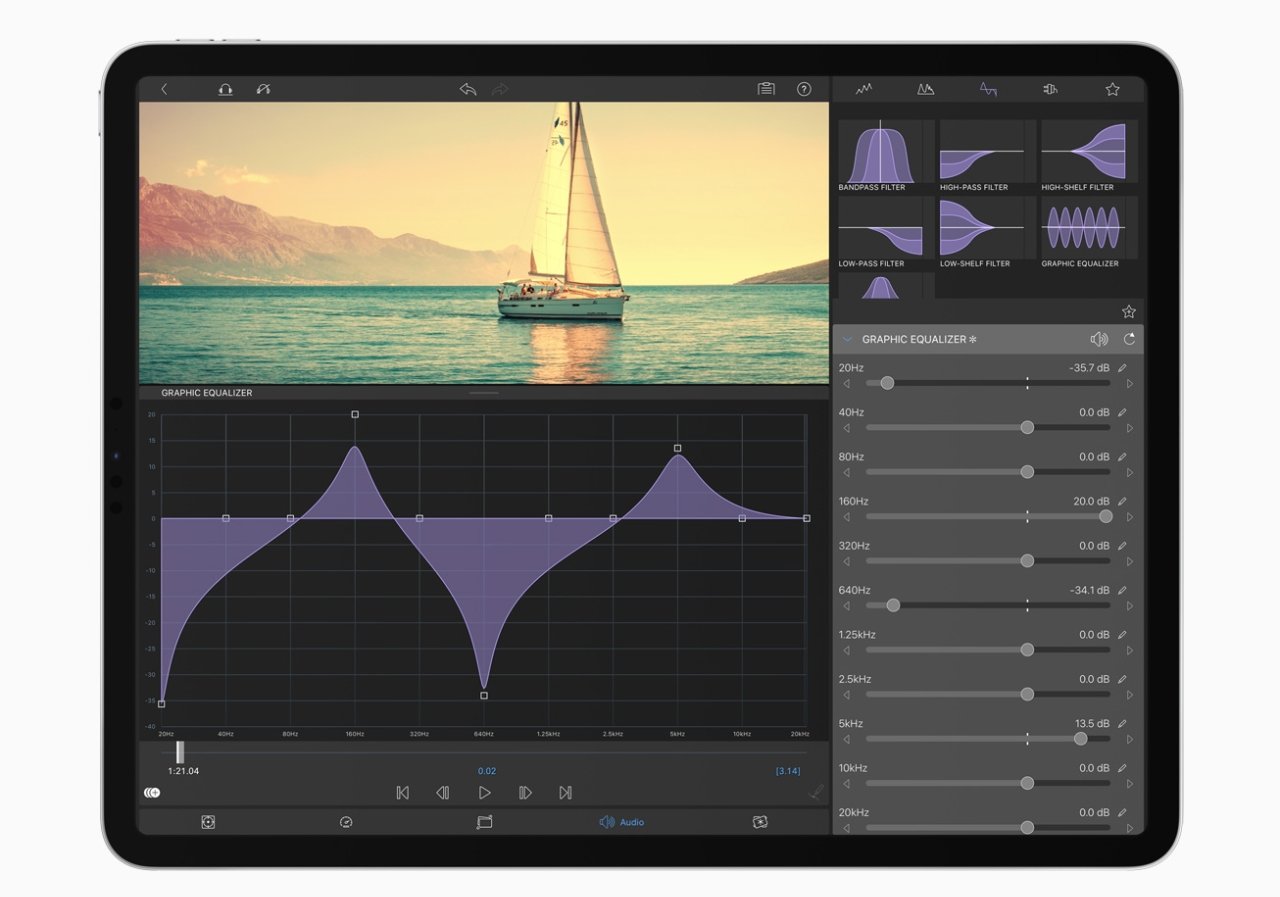This screenshot has width=1280, height=897.
Task: Edit the 640Hz value with pencil icon
Action: coord(1122,590)
